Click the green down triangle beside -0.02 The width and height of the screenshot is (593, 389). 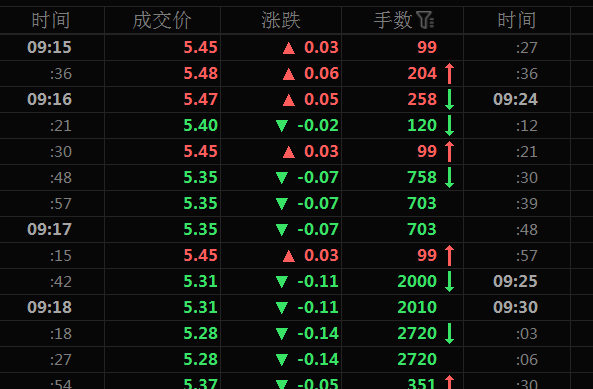[x=282, y=126]
